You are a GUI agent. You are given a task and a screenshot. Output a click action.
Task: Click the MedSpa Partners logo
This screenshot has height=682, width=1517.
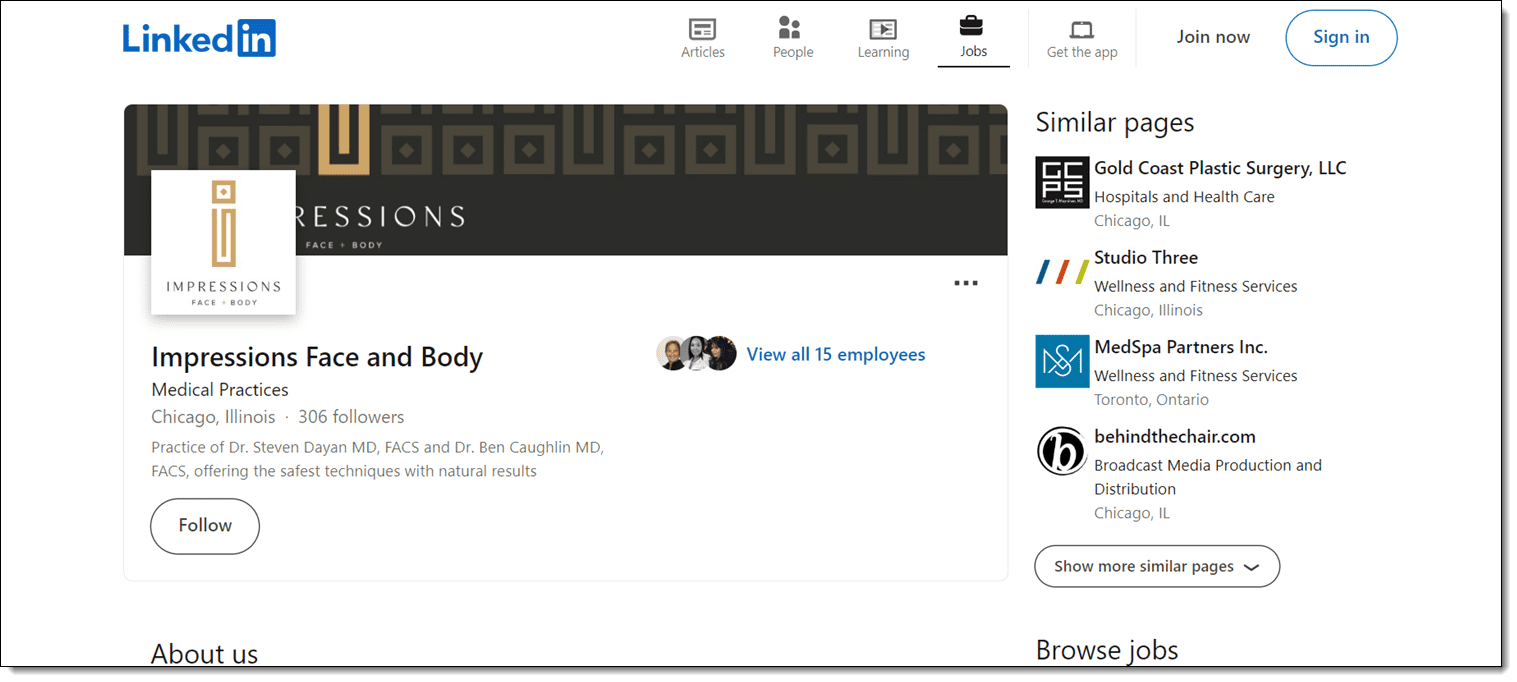1061,361
